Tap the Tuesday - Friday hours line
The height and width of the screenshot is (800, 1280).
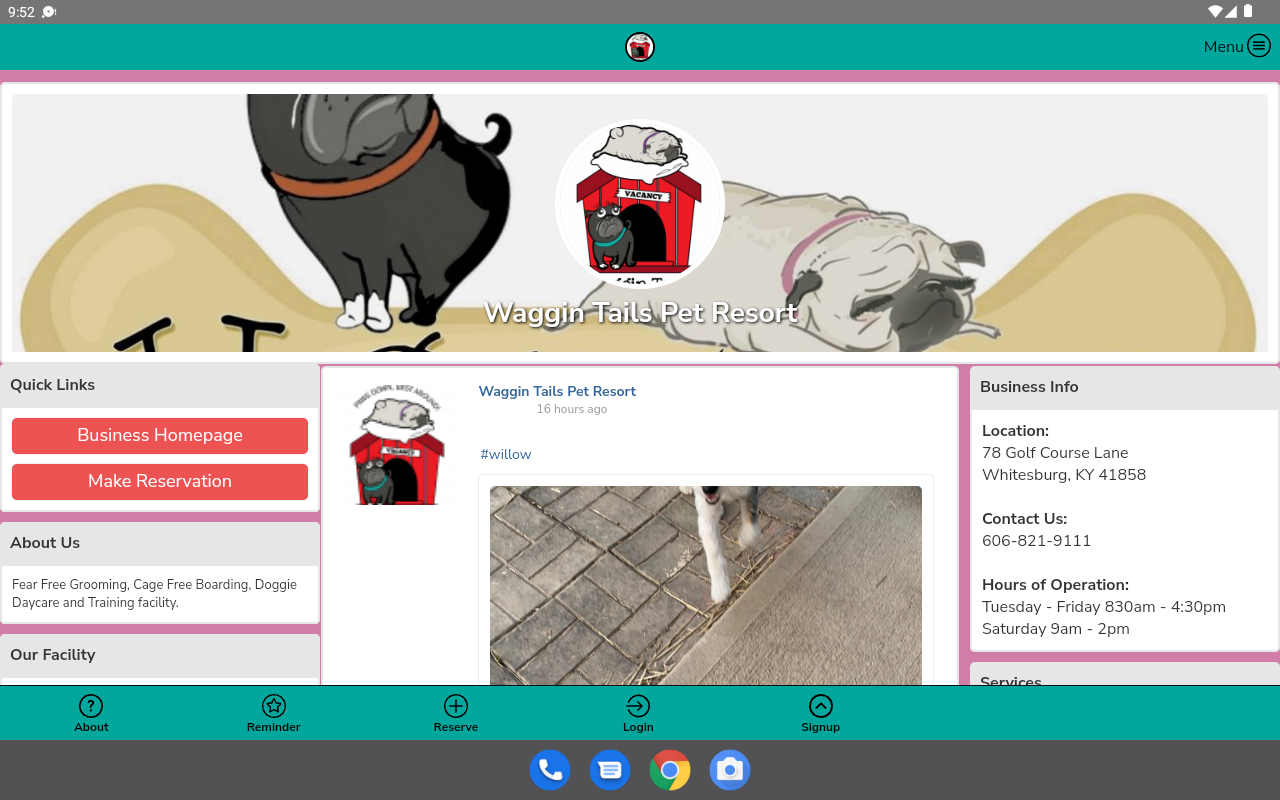[1104, 607]
